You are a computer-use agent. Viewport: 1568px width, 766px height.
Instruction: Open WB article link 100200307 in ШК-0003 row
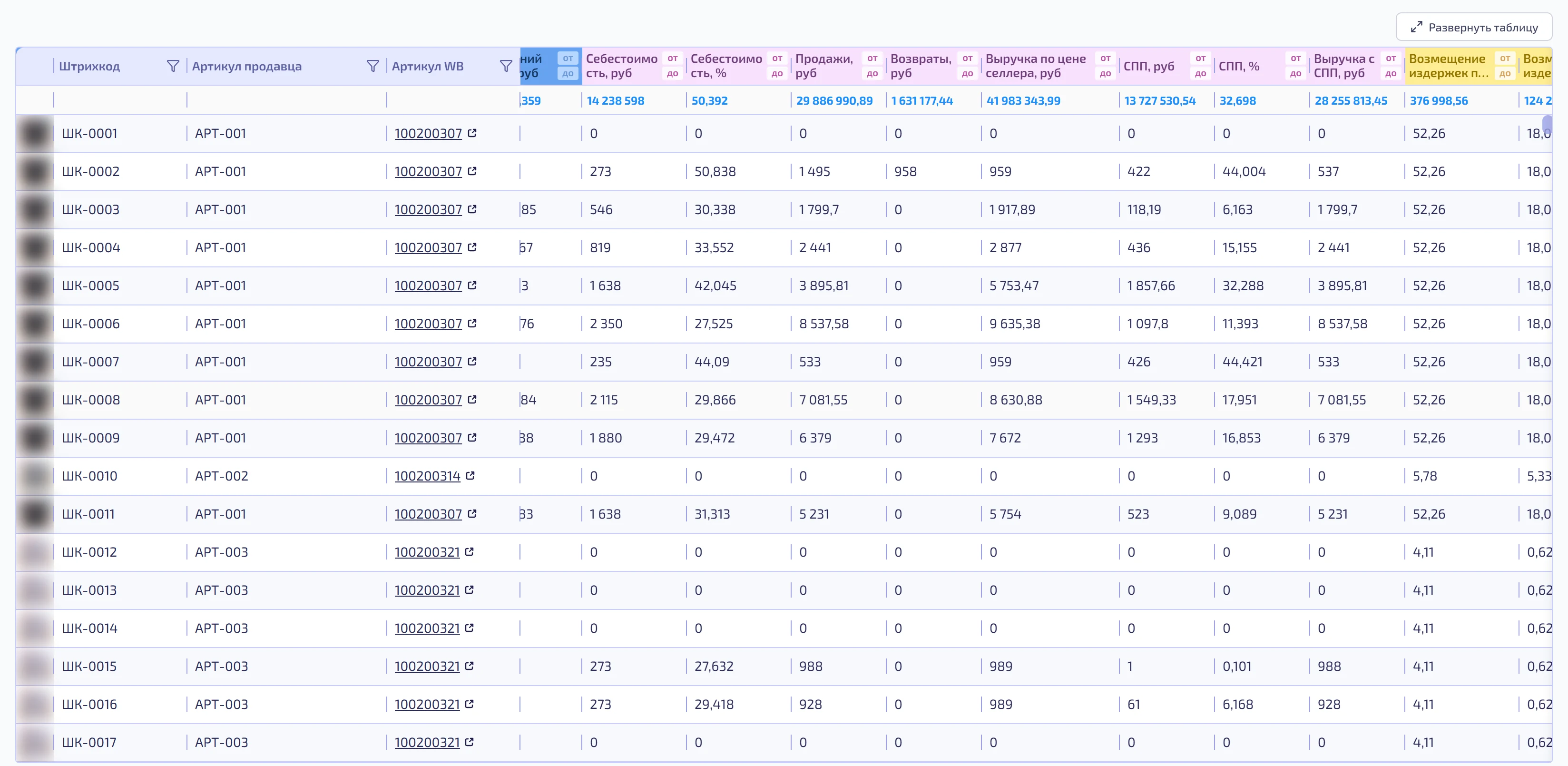[x=428, y=209]
